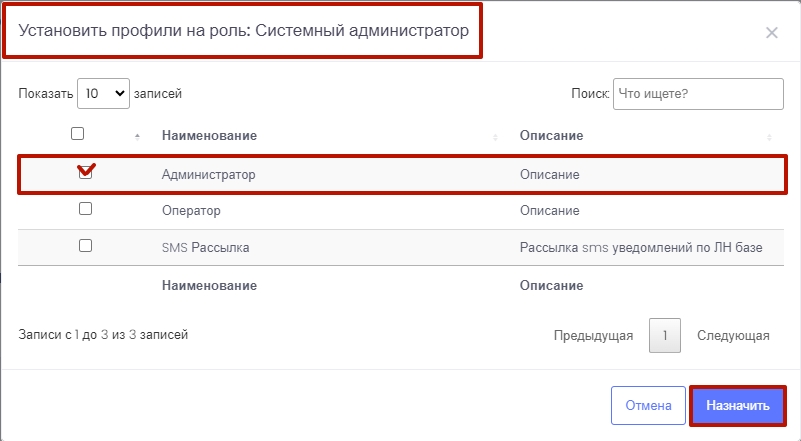Click the 'Что ищете?' search field

tap(697, 94)
